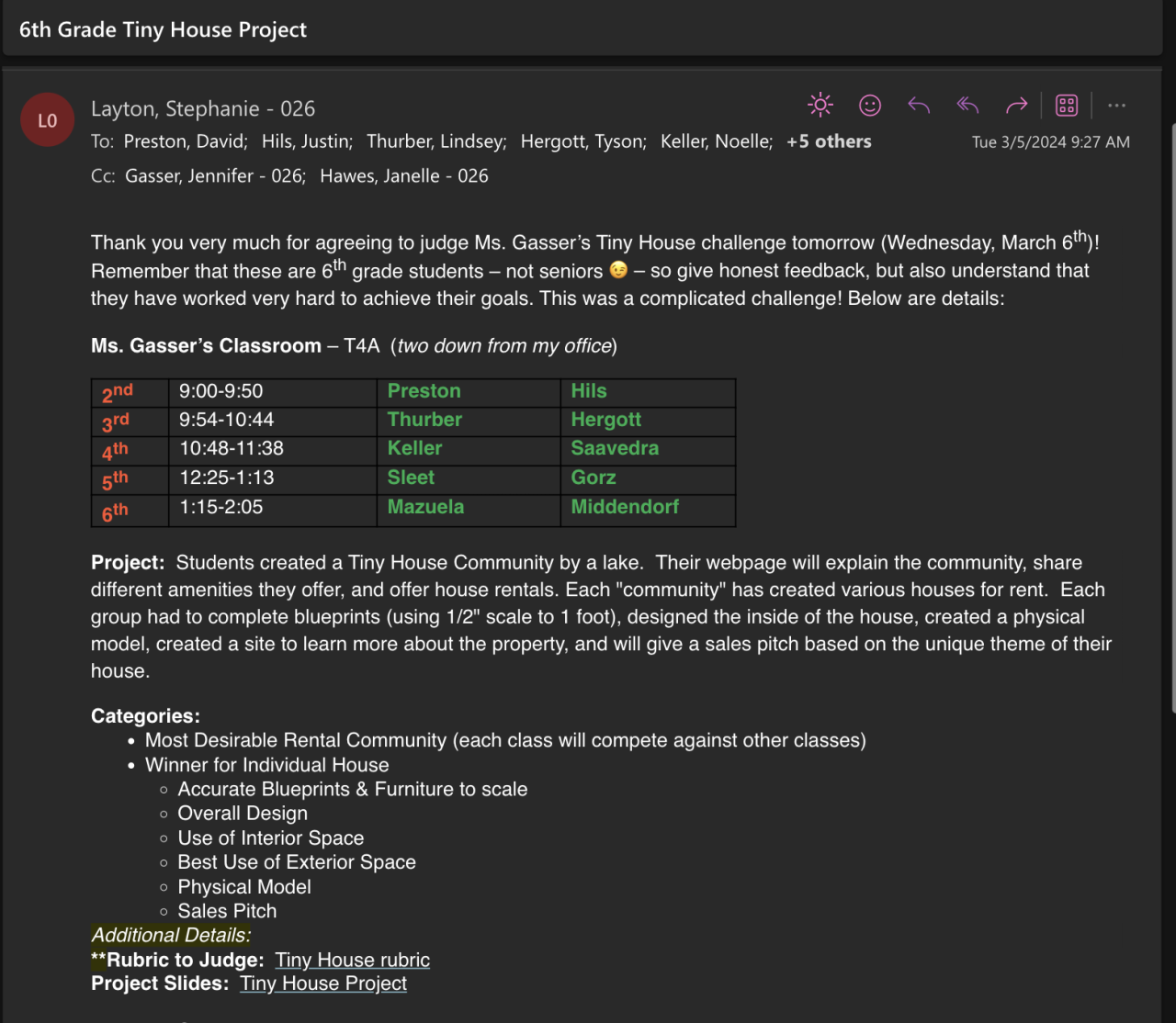Click the LO sender avatar
The width and height of the screenshot is (1176, 1023).
click(48, 120)
